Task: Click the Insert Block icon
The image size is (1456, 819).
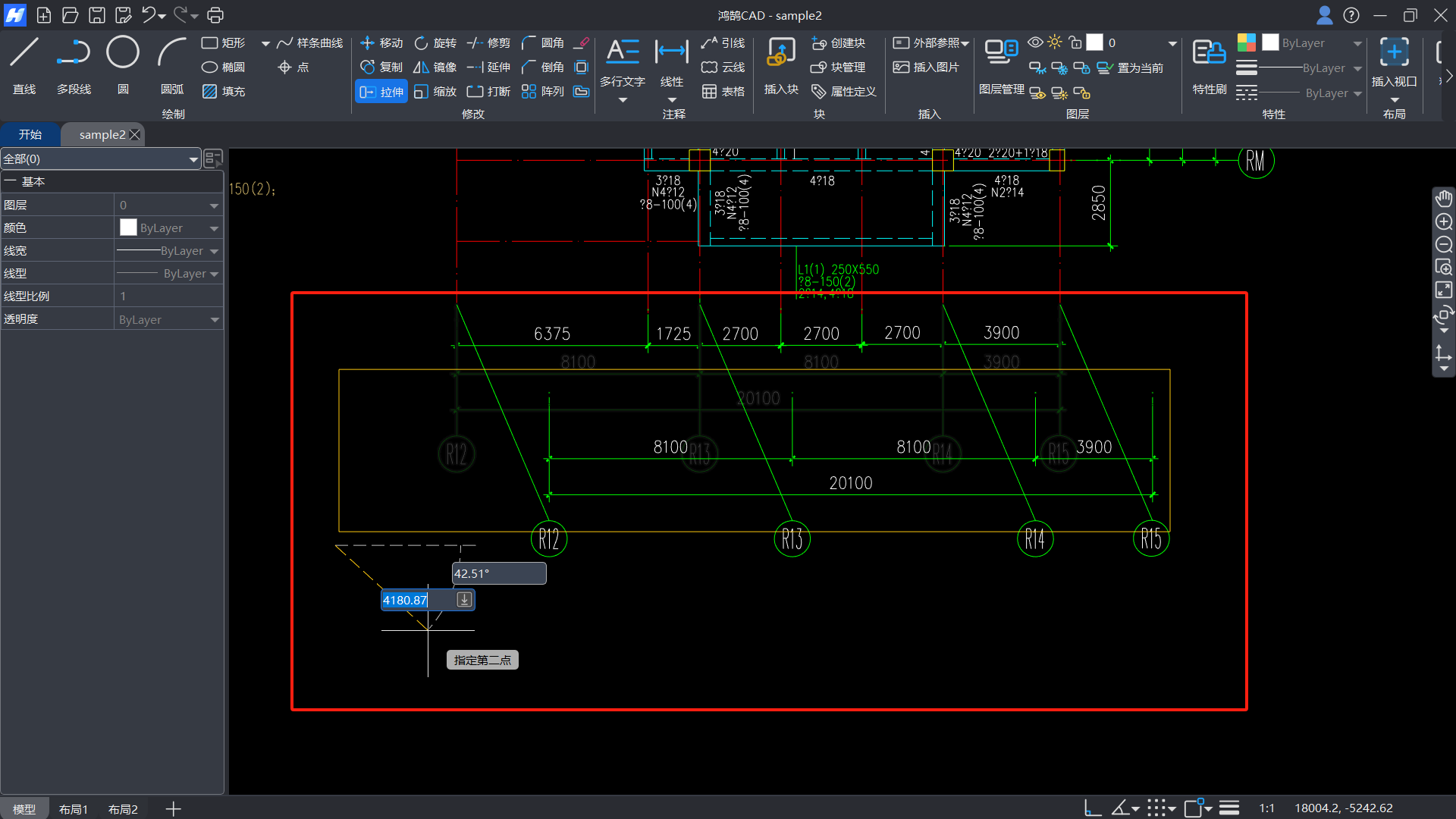Action: 780,53
